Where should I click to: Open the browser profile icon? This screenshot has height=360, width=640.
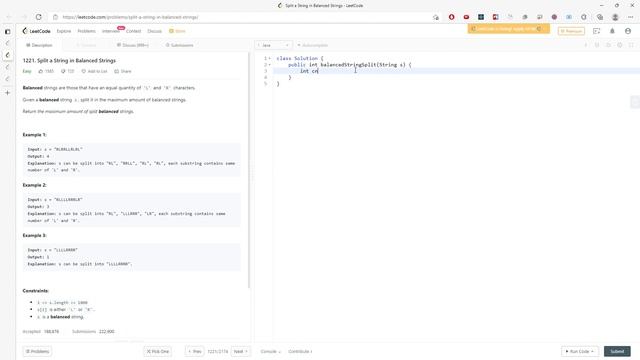click(x=615, y=17)
